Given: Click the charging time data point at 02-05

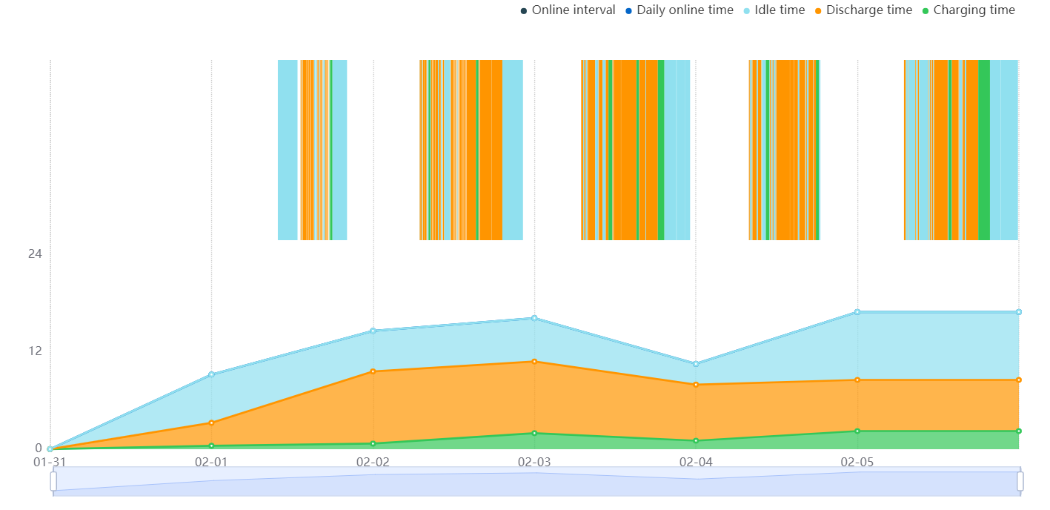Looking at the screenshot, I should pos(857,431).
